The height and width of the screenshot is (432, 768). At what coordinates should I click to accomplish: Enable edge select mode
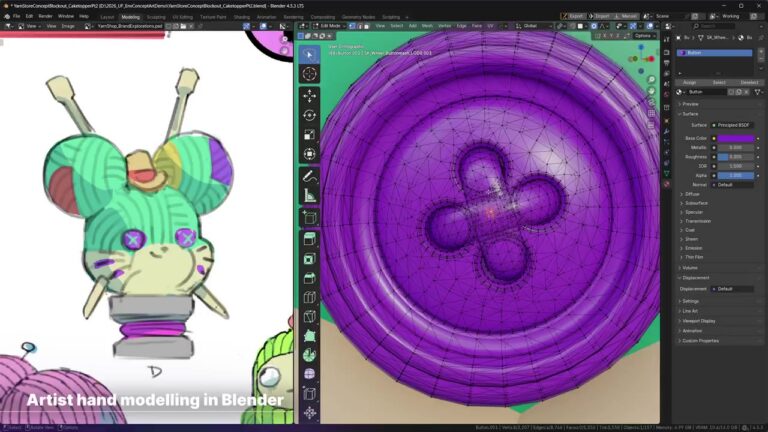coord(359,26)
